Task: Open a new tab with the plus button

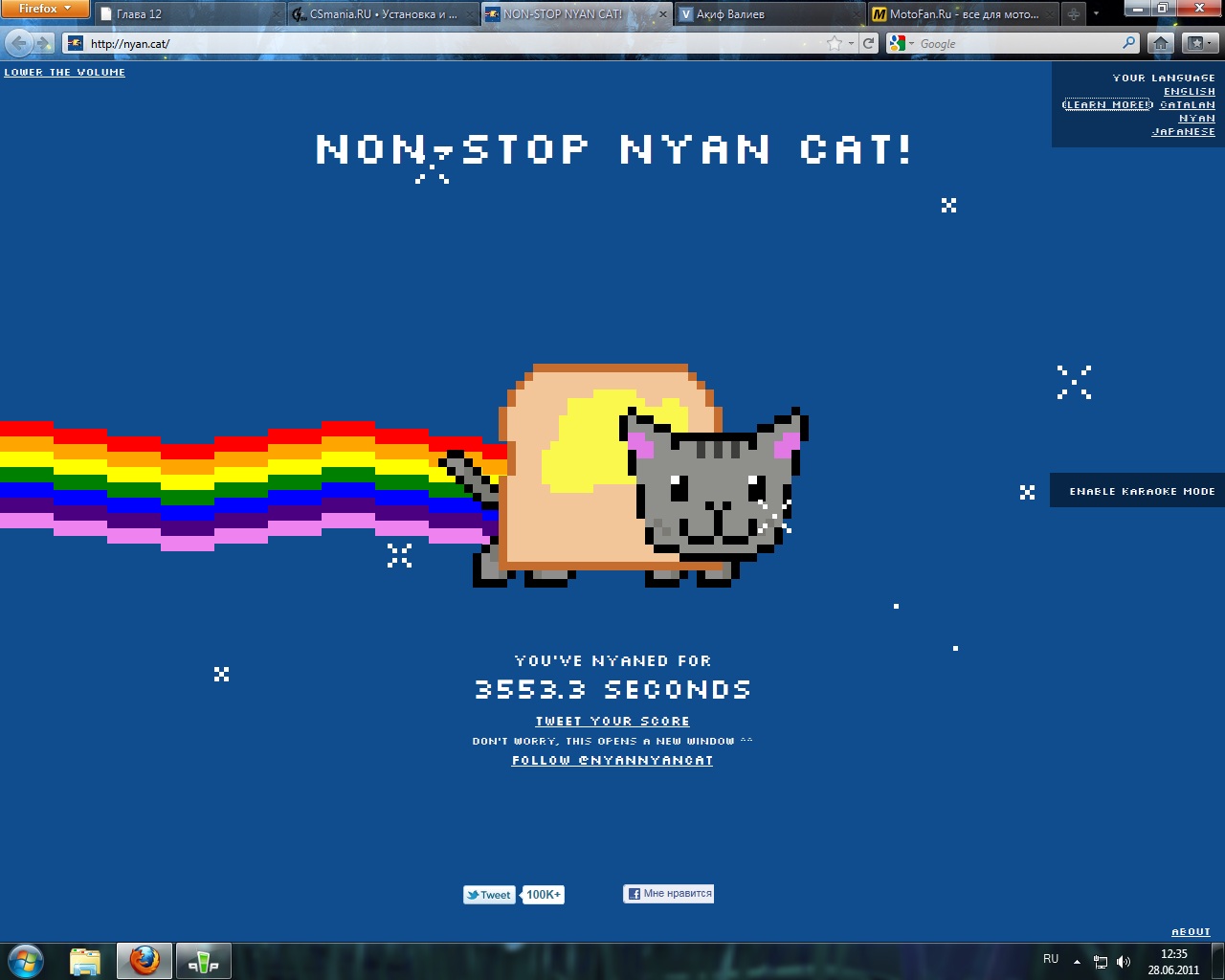Action: (x=1074, y=14)
